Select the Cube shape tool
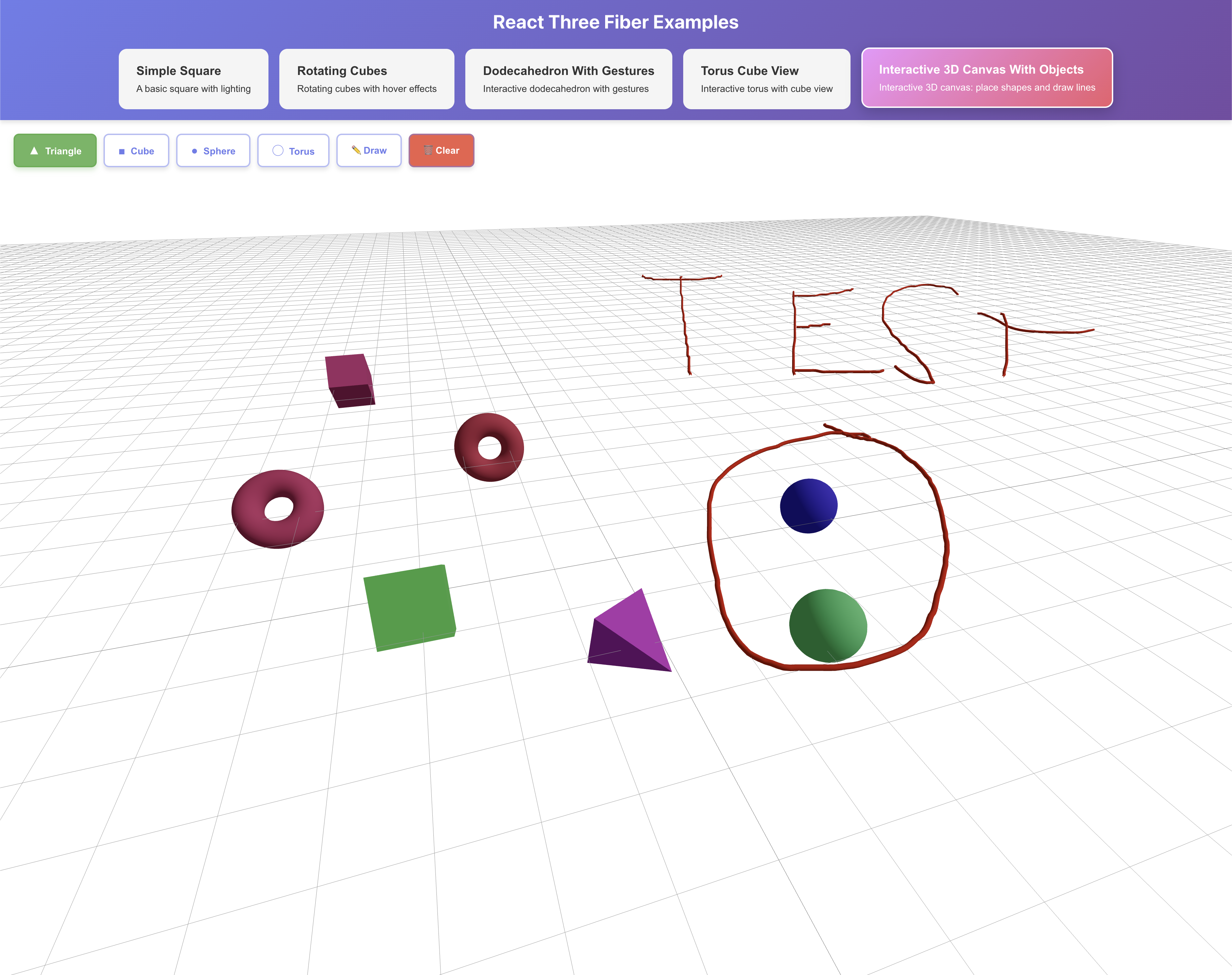The width and height of the screenshot is (1232, 975). 136,151
